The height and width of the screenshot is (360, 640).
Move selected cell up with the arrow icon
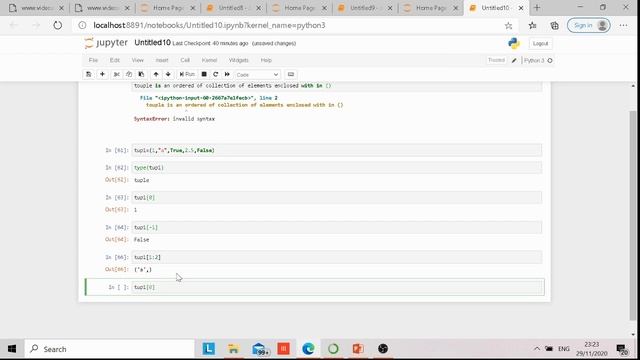coord(156,74)
